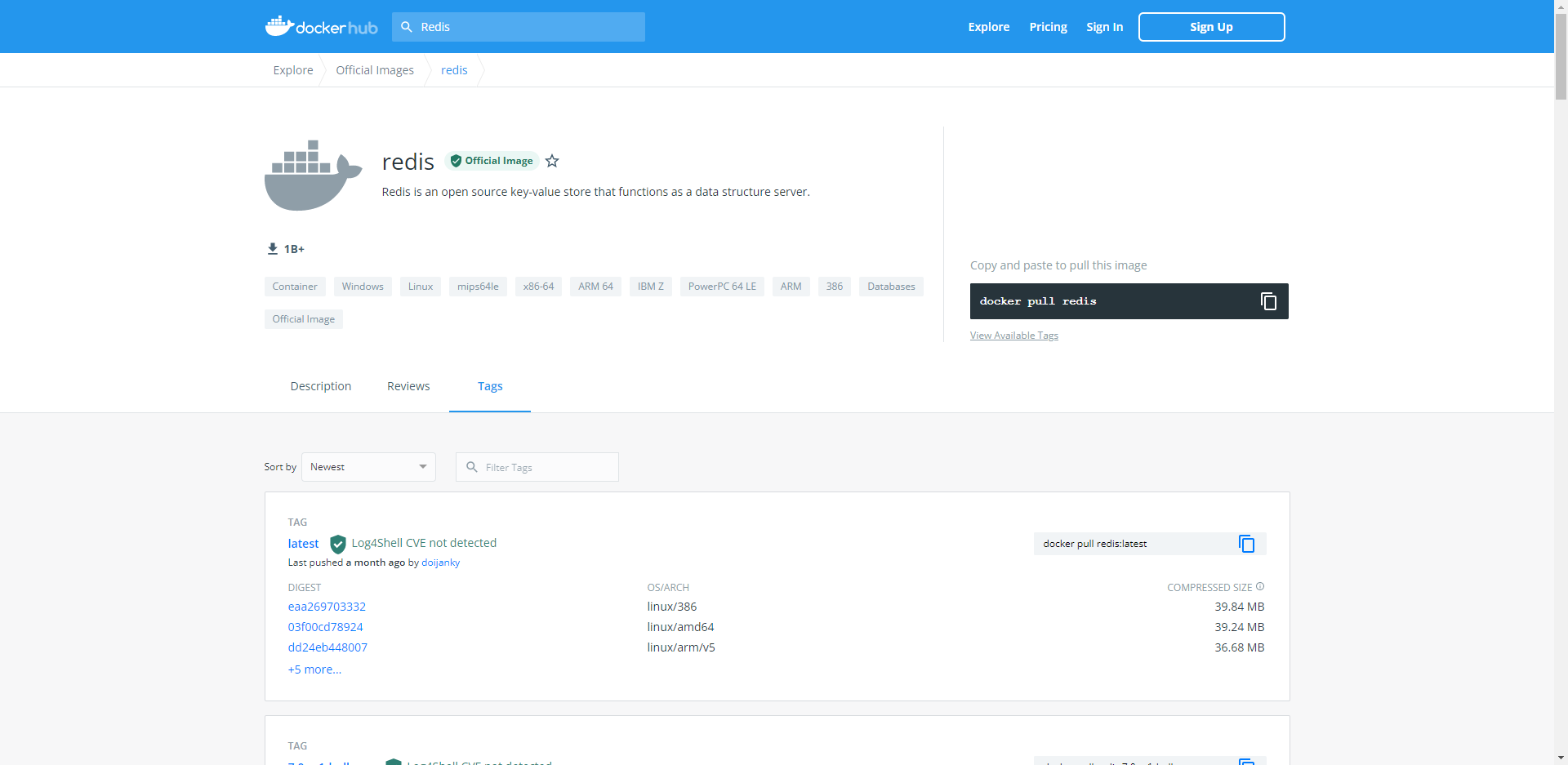The image size is (1568, 765).
Task: Copy the docker pull redis:latest command
Action: 1245,544
